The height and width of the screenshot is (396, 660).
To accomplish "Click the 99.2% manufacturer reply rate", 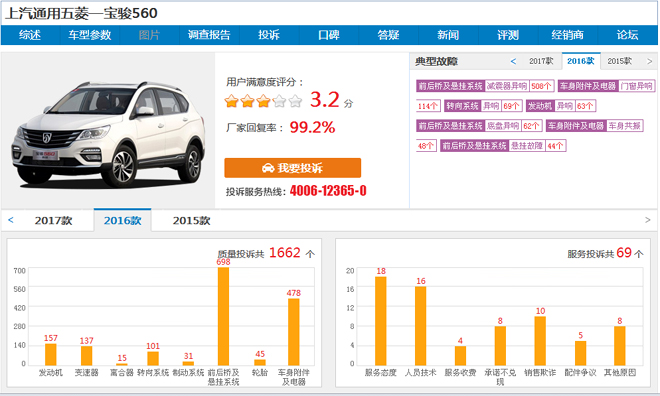I will pyautogui.click(x=312, y=127).
